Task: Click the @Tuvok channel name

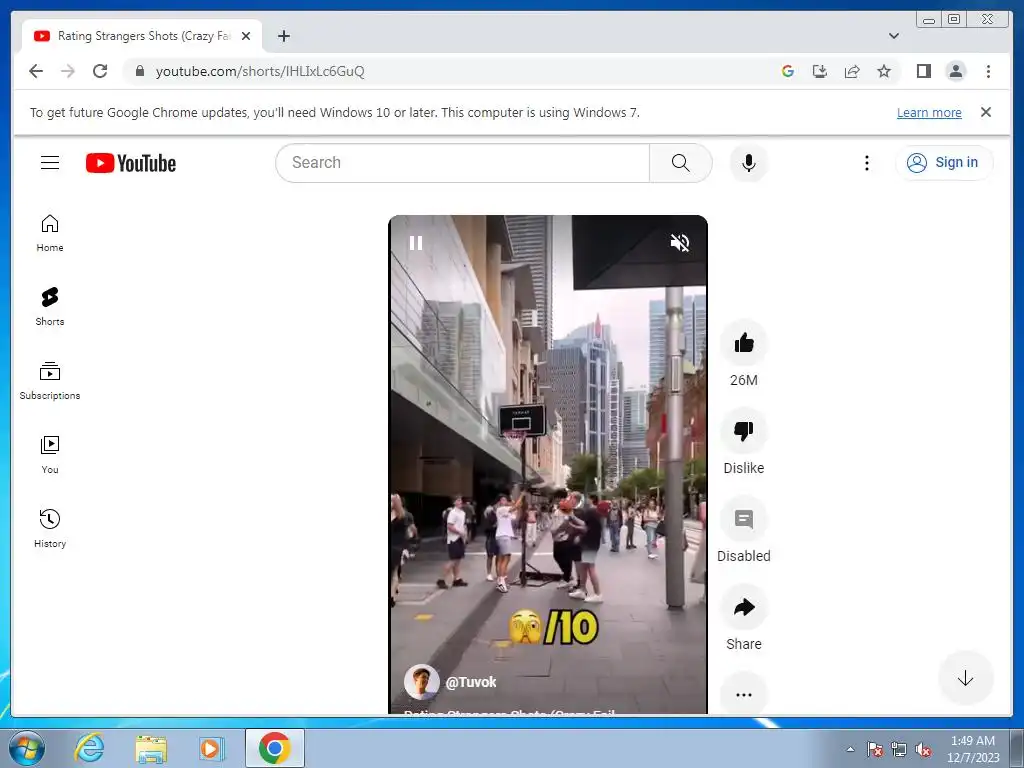Action: [470, 682]
